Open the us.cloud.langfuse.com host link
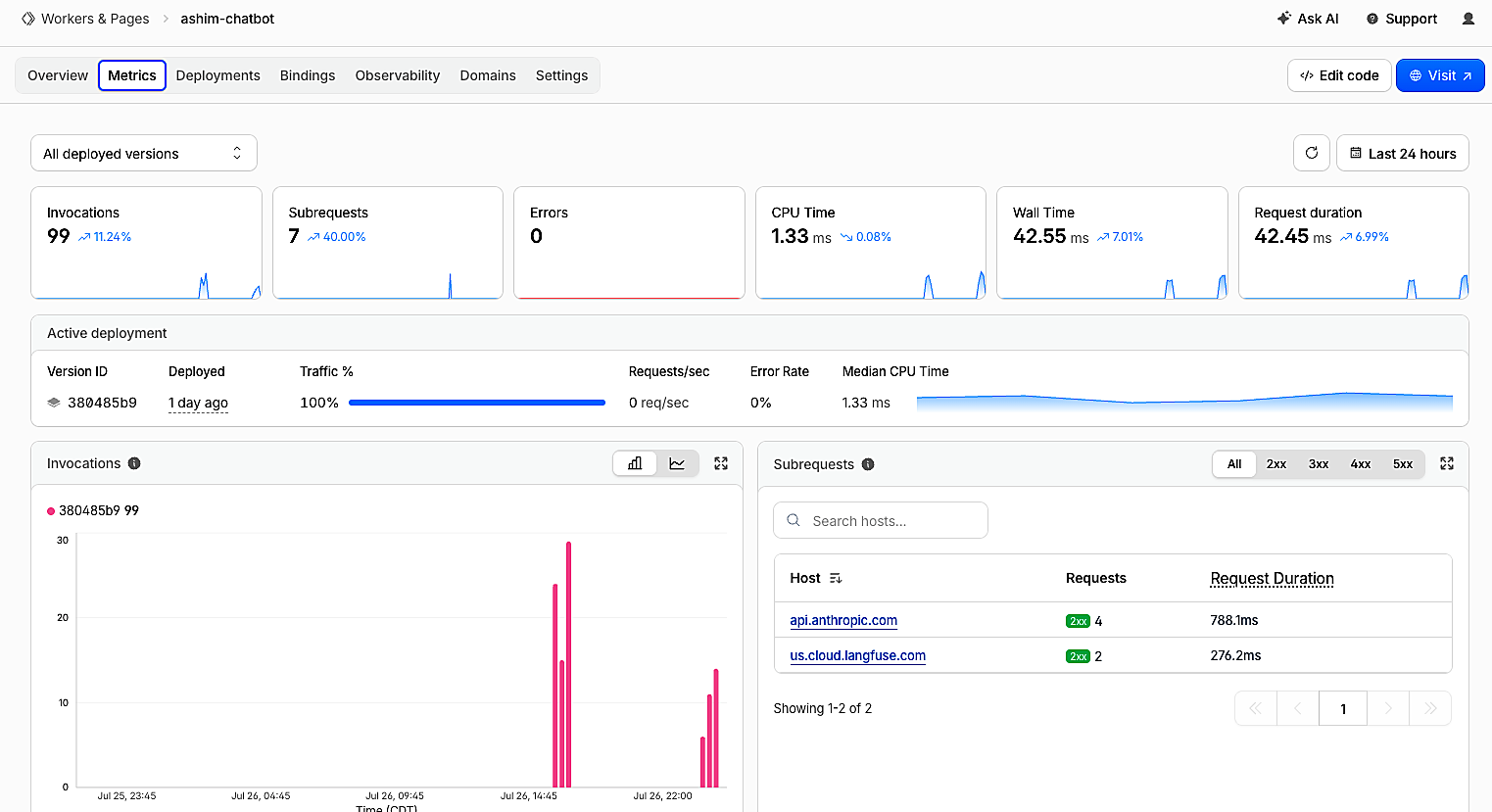 [x=857, y=655]
